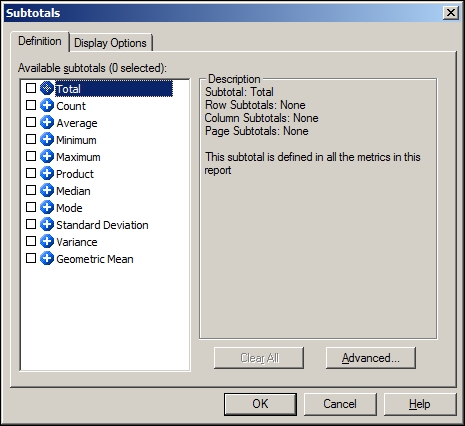Select the Count list item label
The image size is (465, 426).
[71, 106]
